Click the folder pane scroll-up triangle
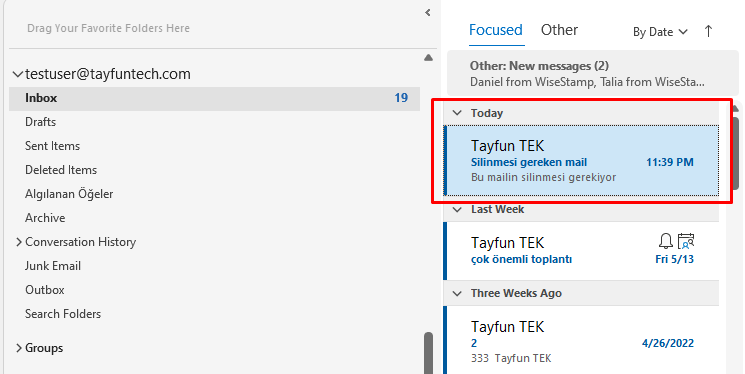The height and width of the screenshot is (374, 745). [x=428, y=58]
